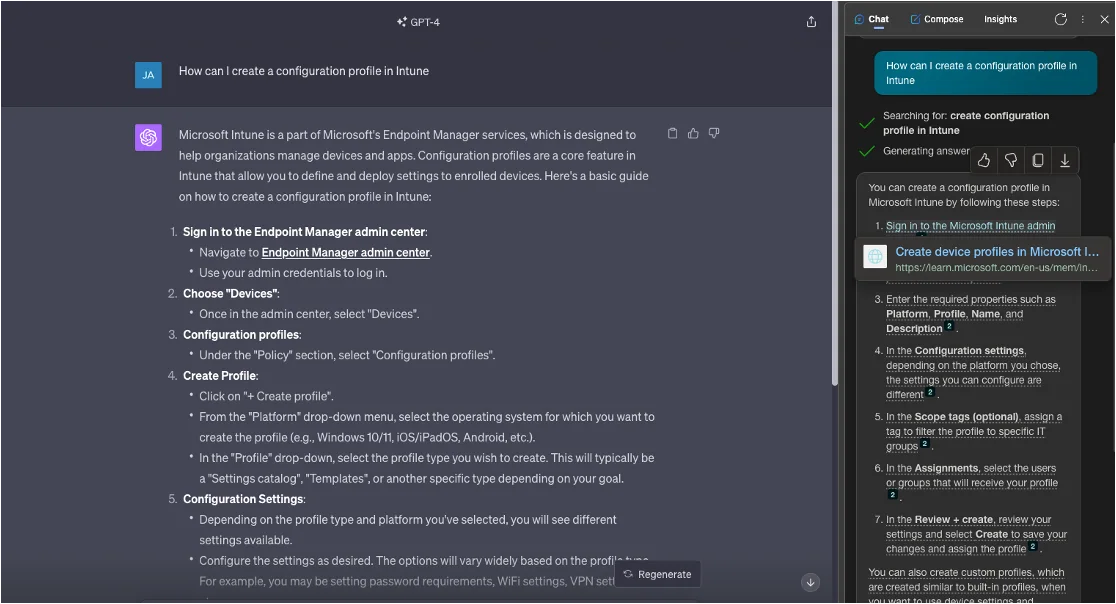Give thumbs up to ChatGPT answer
Viewport: 1116px width, 604px height.
click(x=693, y=133)
